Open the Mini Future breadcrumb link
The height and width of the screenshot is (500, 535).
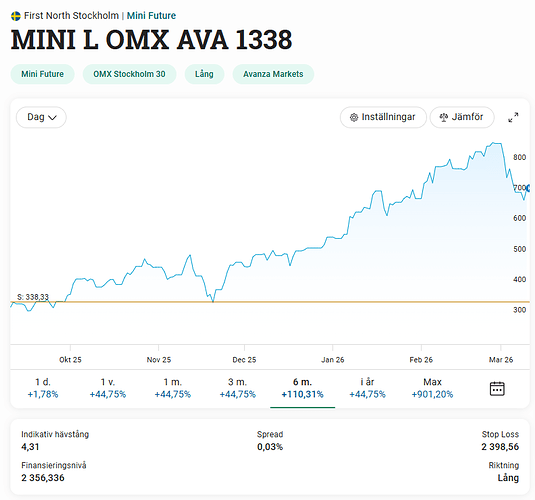point(151,16)
